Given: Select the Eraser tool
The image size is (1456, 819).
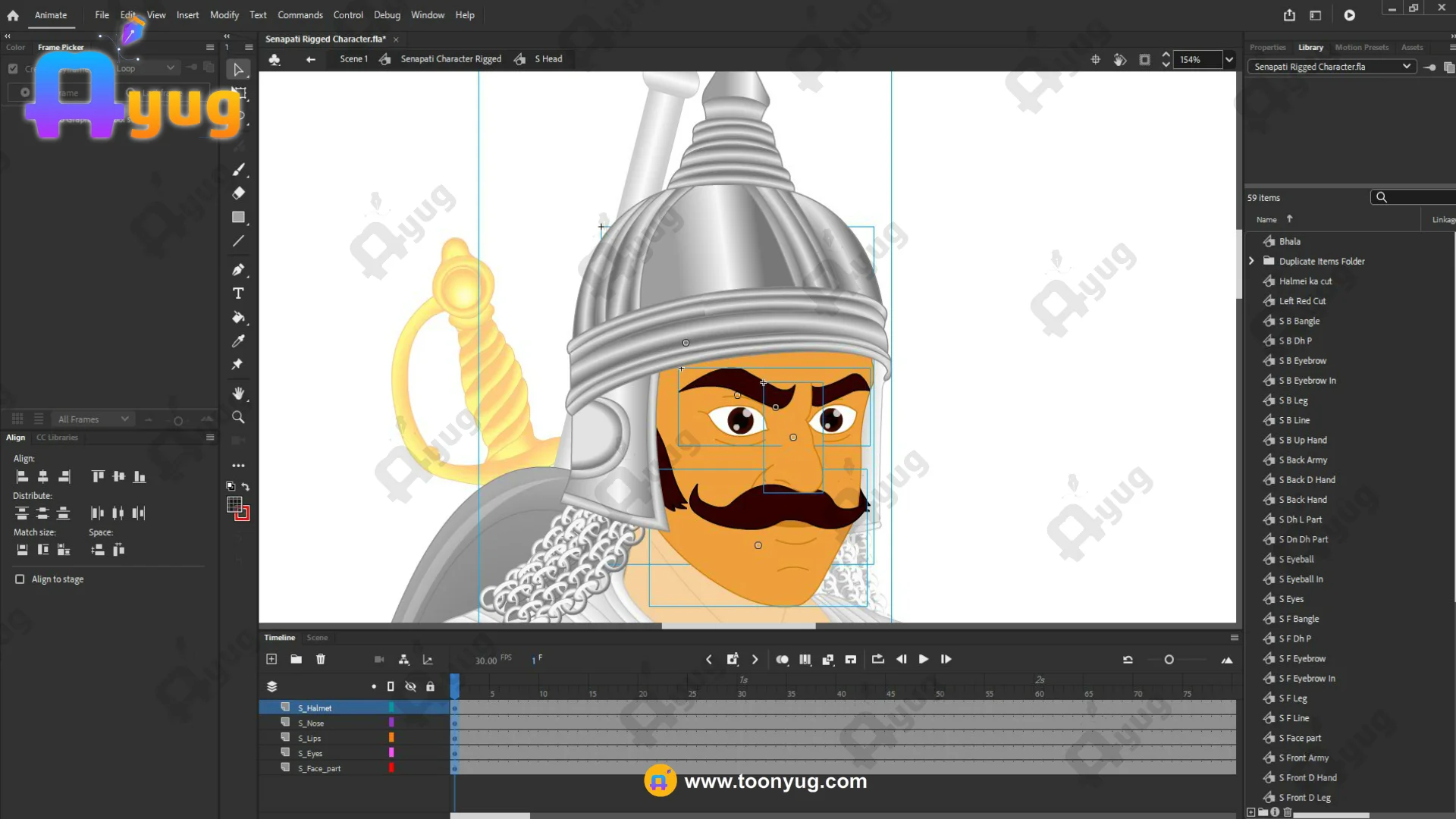Looking at the screenshot, I should (238, 193).
